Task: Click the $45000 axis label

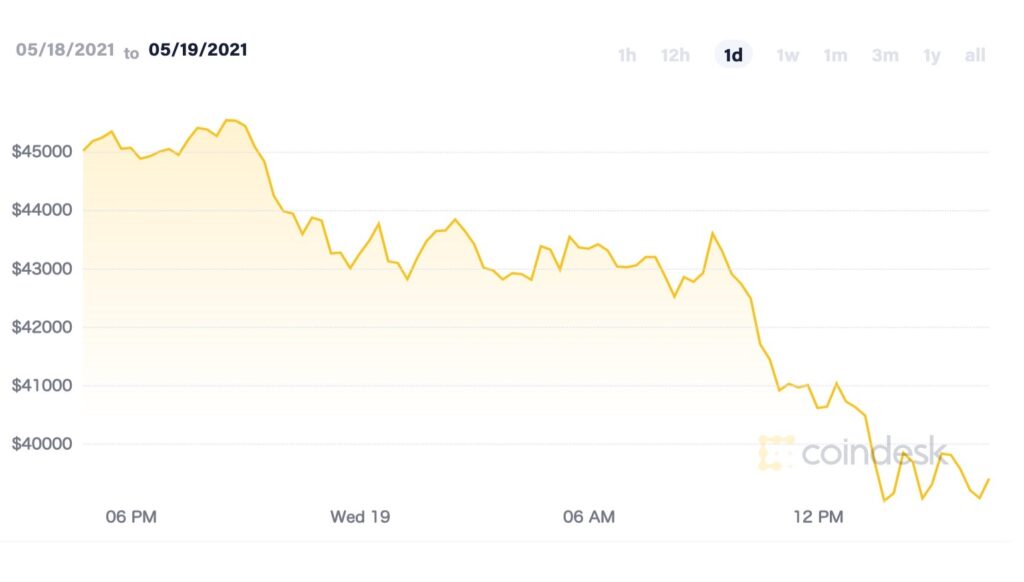Action: [x=43, y=152]
